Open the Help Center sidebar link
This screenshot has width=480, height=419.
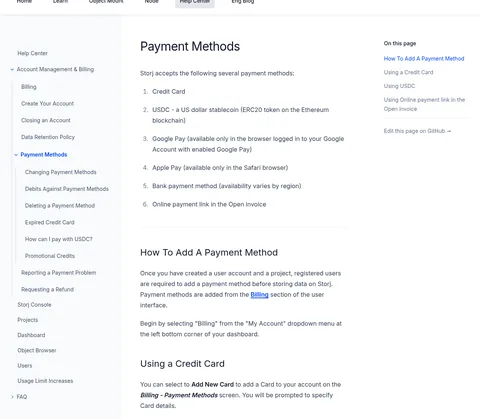pyautogui.click(x=32, y=53)
